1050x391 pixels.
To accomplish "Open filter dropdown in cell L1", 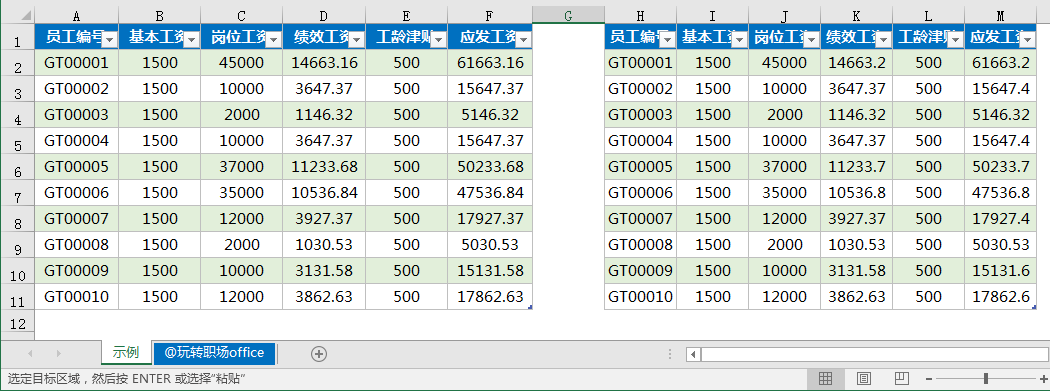I will click(955, 41).
